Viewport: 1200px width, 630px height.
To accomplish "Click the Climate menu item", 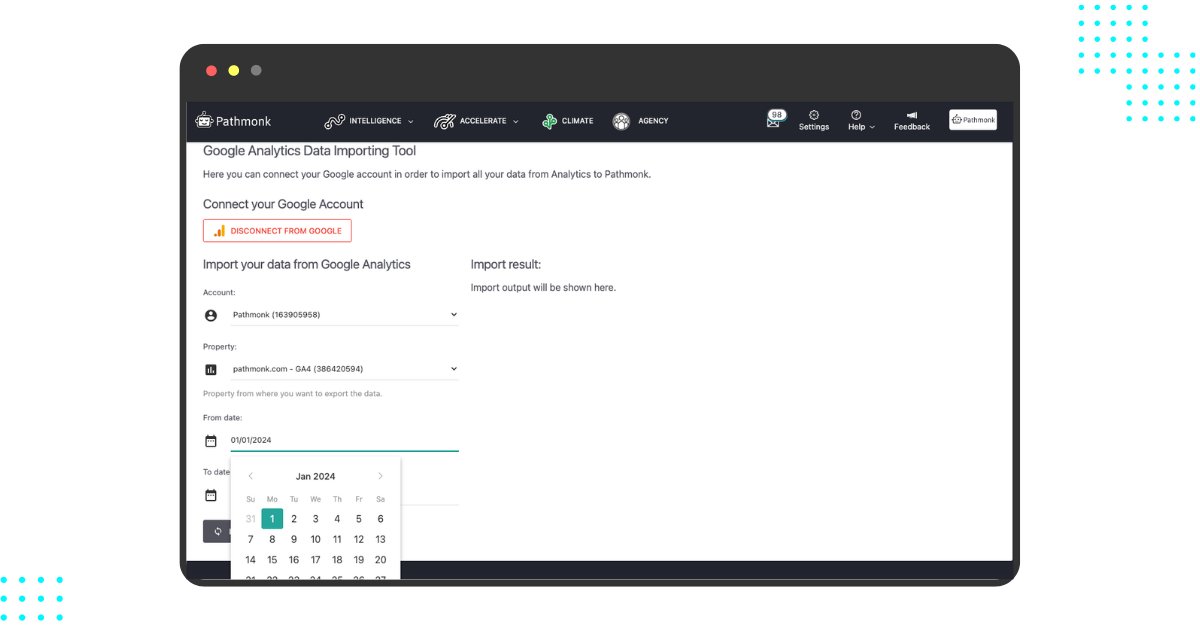I will (x=575, y=120).
